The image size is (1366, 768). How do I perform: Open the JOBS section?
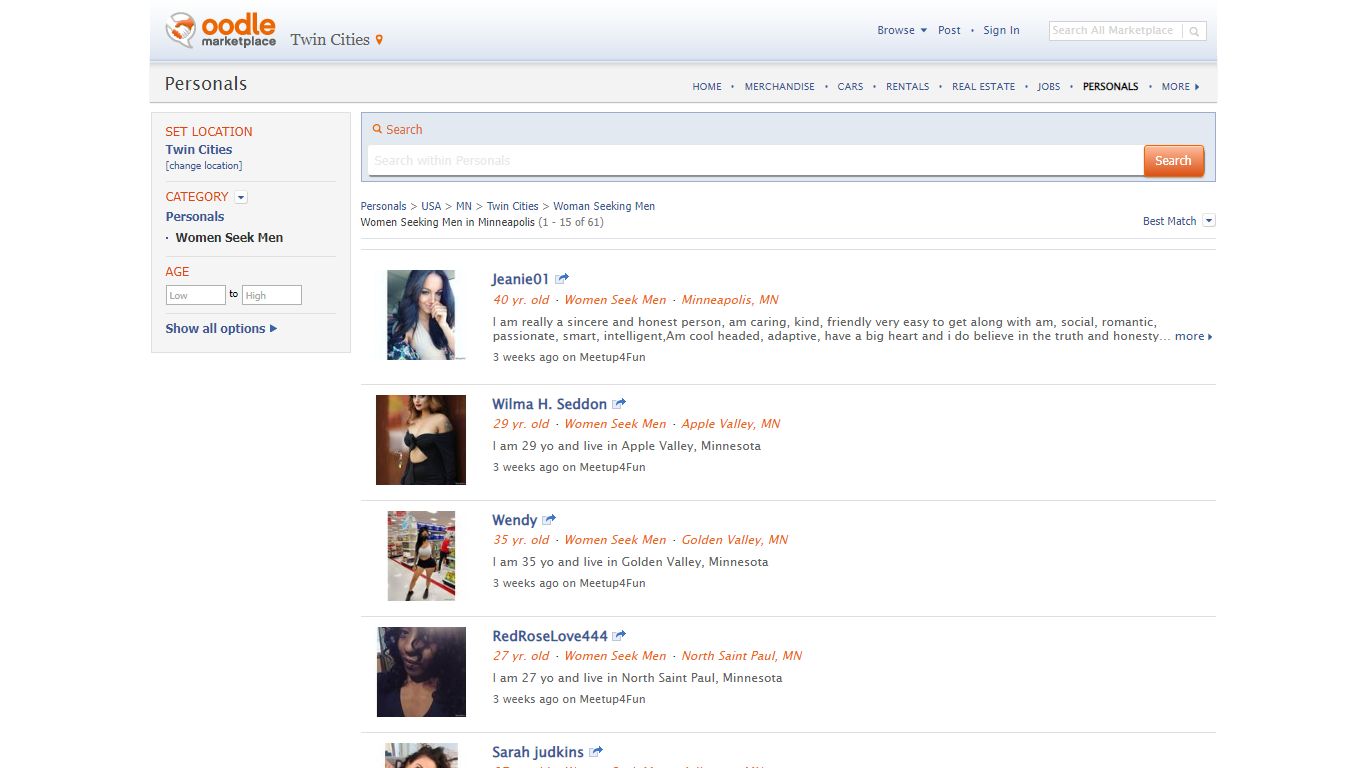coord(1048,87)
